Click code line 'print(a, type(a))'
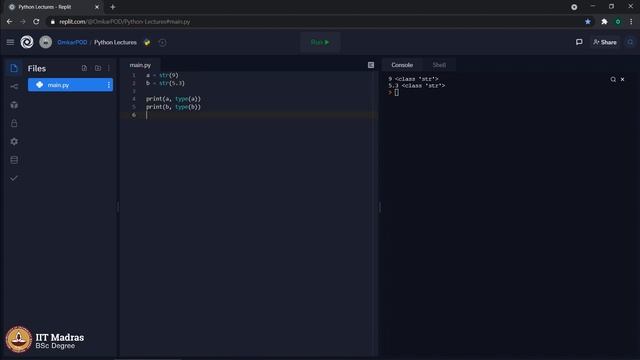Viewport: 640px width, 360px height. pyautogui.click(x=173, y=99)
